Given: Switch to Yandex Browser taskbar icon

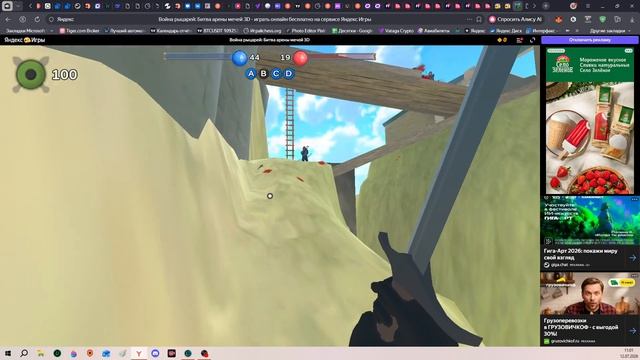Looking at the screenshot, I should click(139, 353).
